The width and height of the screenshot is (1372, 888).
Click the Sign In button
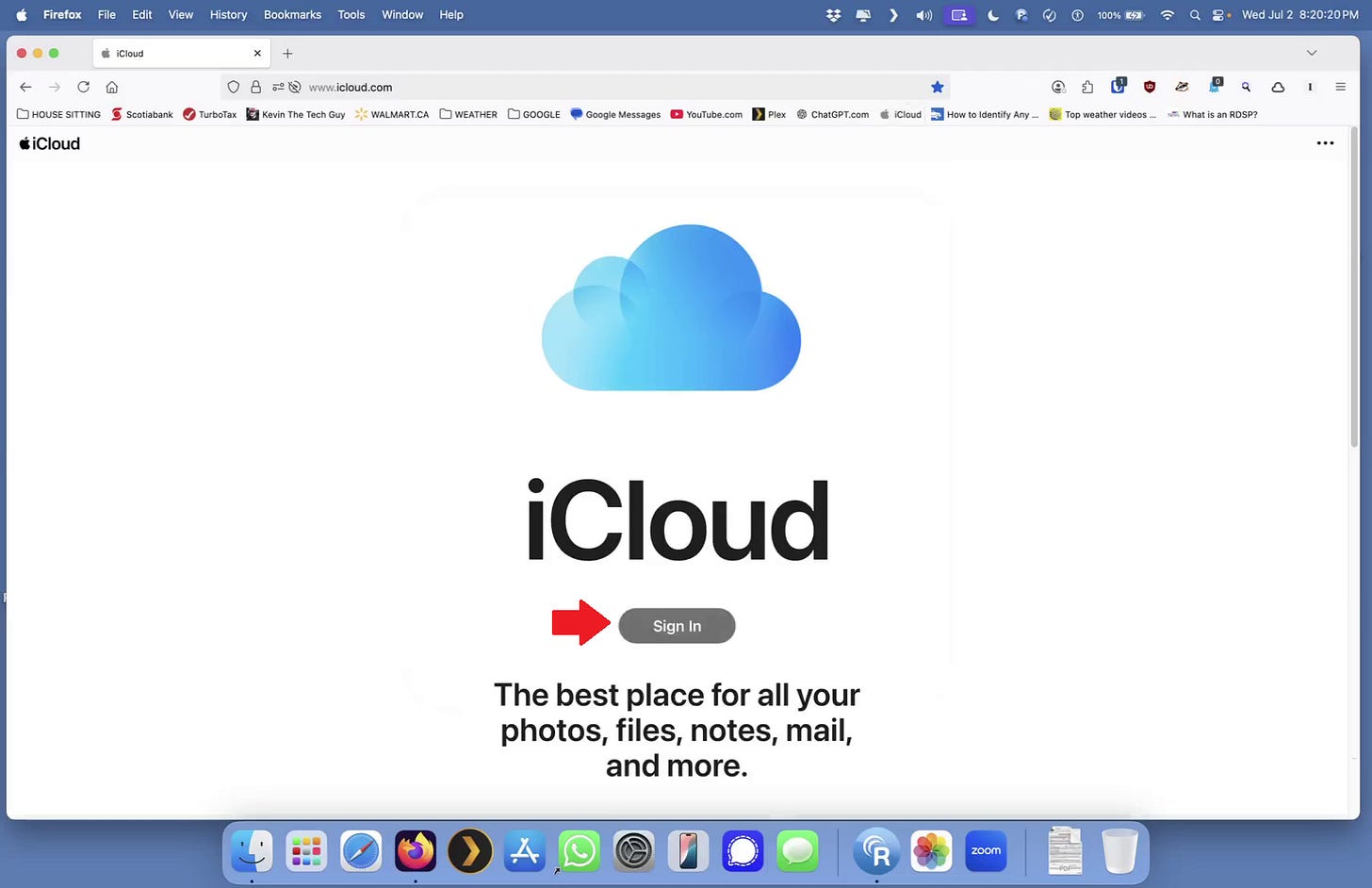[677, 626]
